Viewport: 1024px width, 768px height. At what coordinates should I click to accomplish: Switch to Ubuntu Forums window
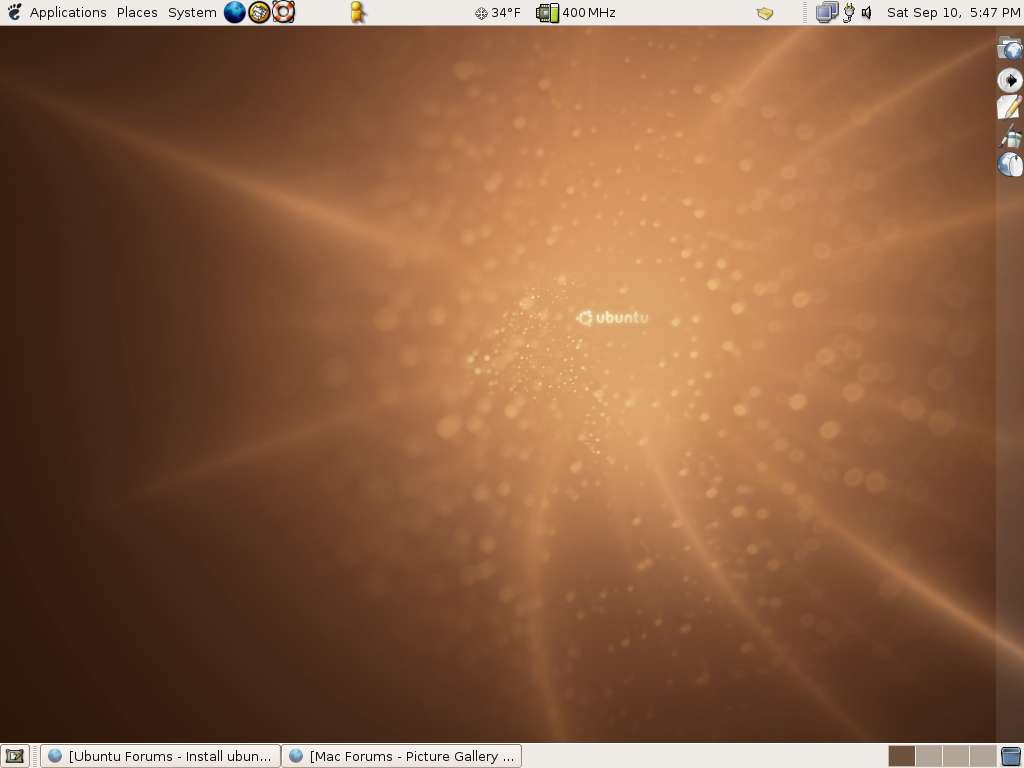click(160, 756)
